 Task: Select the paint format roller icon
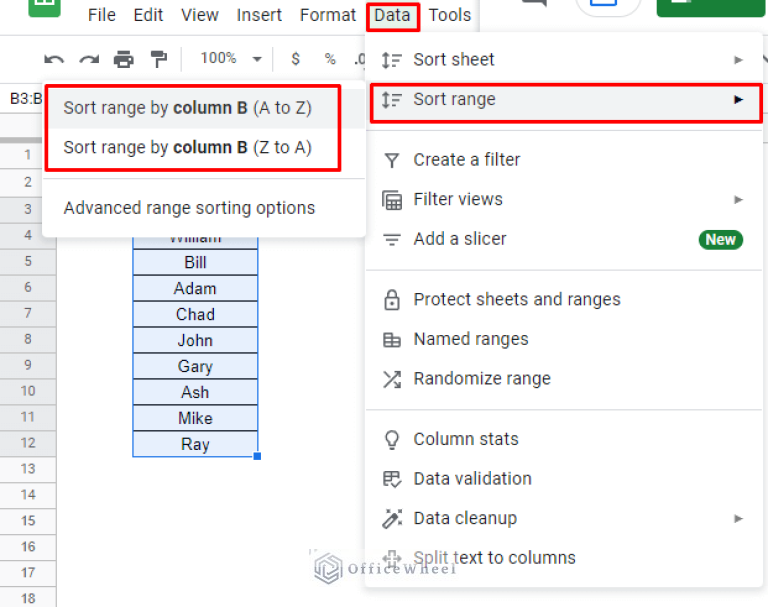[158, 60]
